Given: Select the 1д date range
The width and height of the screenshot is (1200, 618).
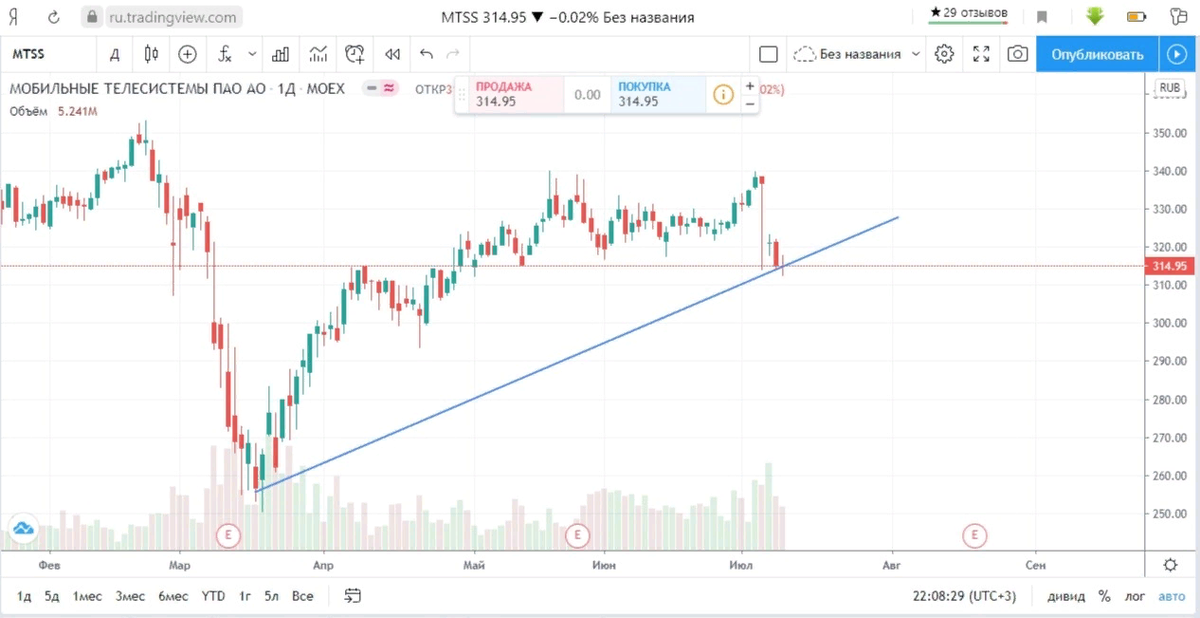Looking at the screenshot, I should click(x=24, y=596).
